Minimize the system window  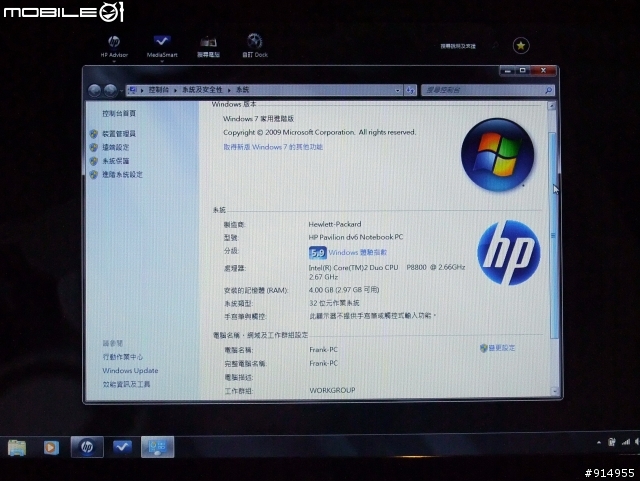tap(507, 71)
